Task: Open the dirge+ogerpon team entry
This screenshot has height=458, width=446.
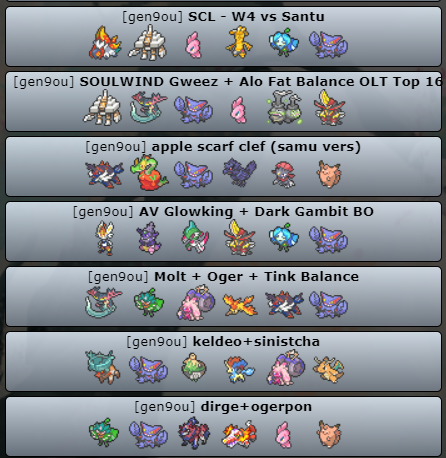Action: pyautogui.click(x=223, y=427)
